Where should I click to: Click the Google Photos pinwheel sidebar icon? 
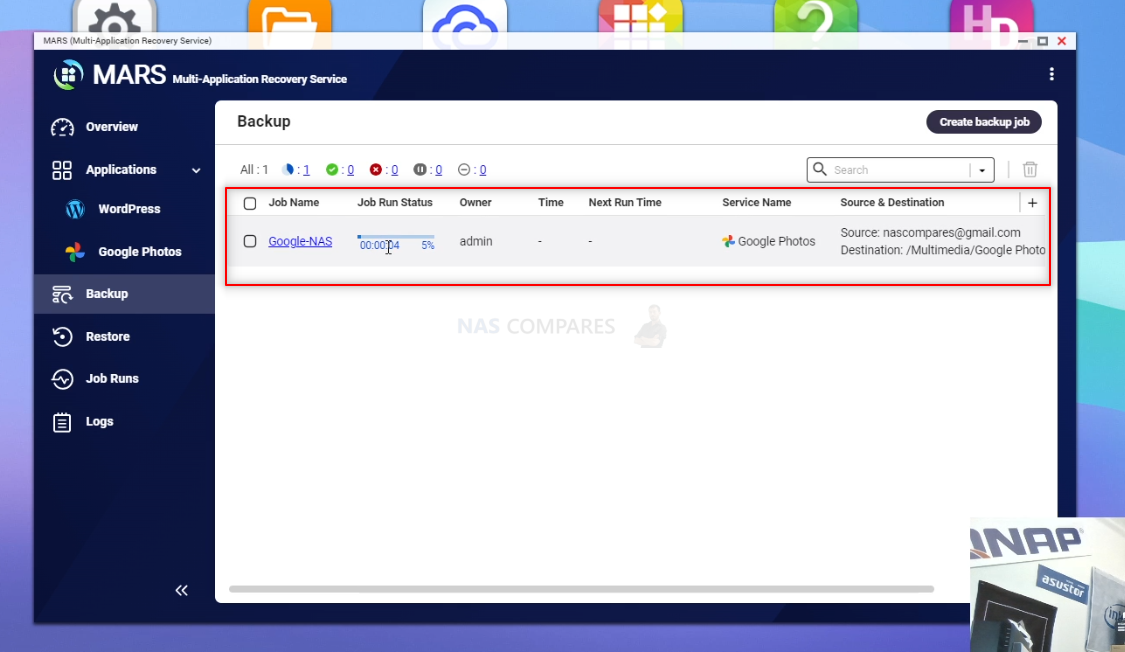click(75, 252)
